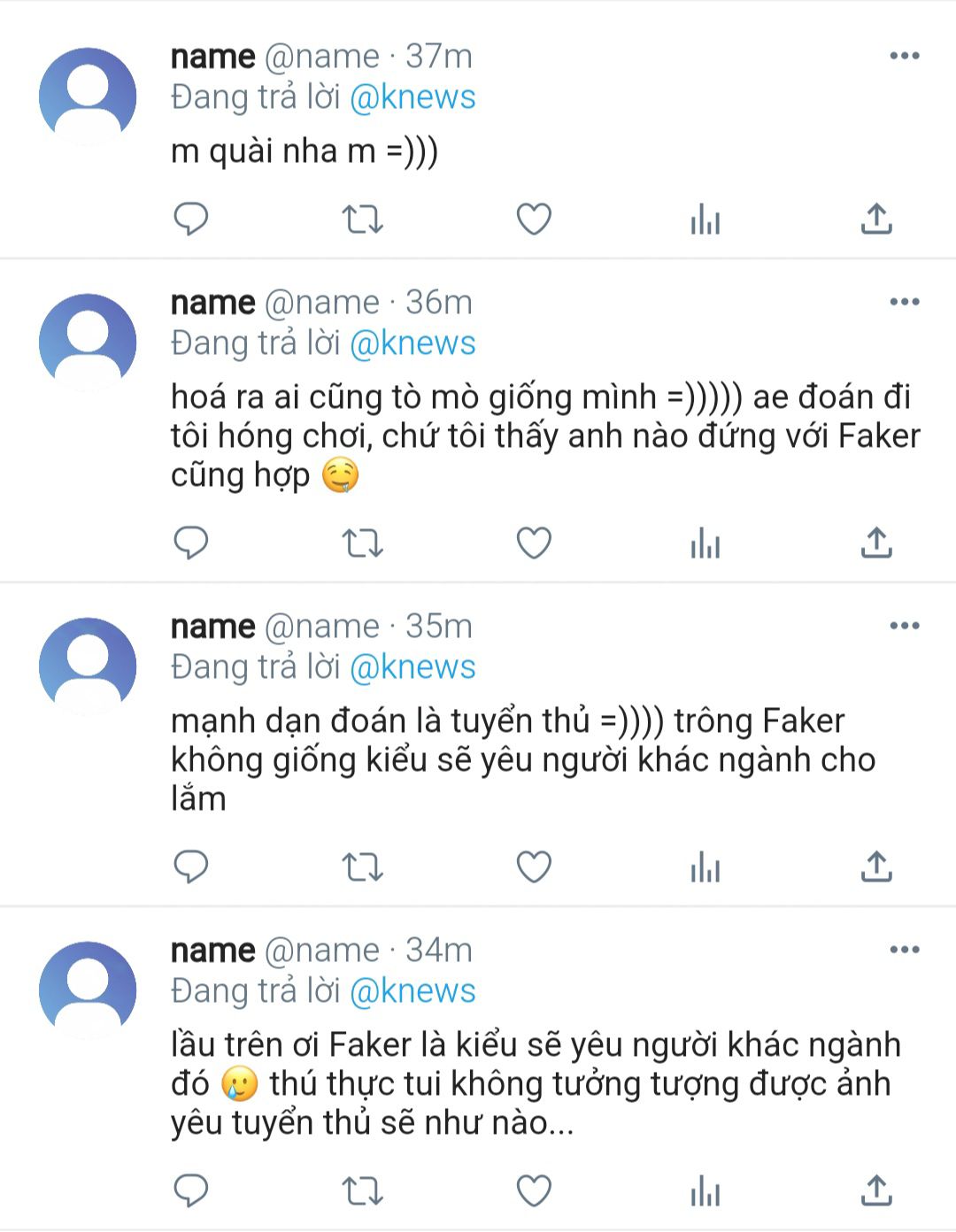Open more options on 35m tweet
The image size is (956, 1232).
pyautogui.click(x=904, y=627)
